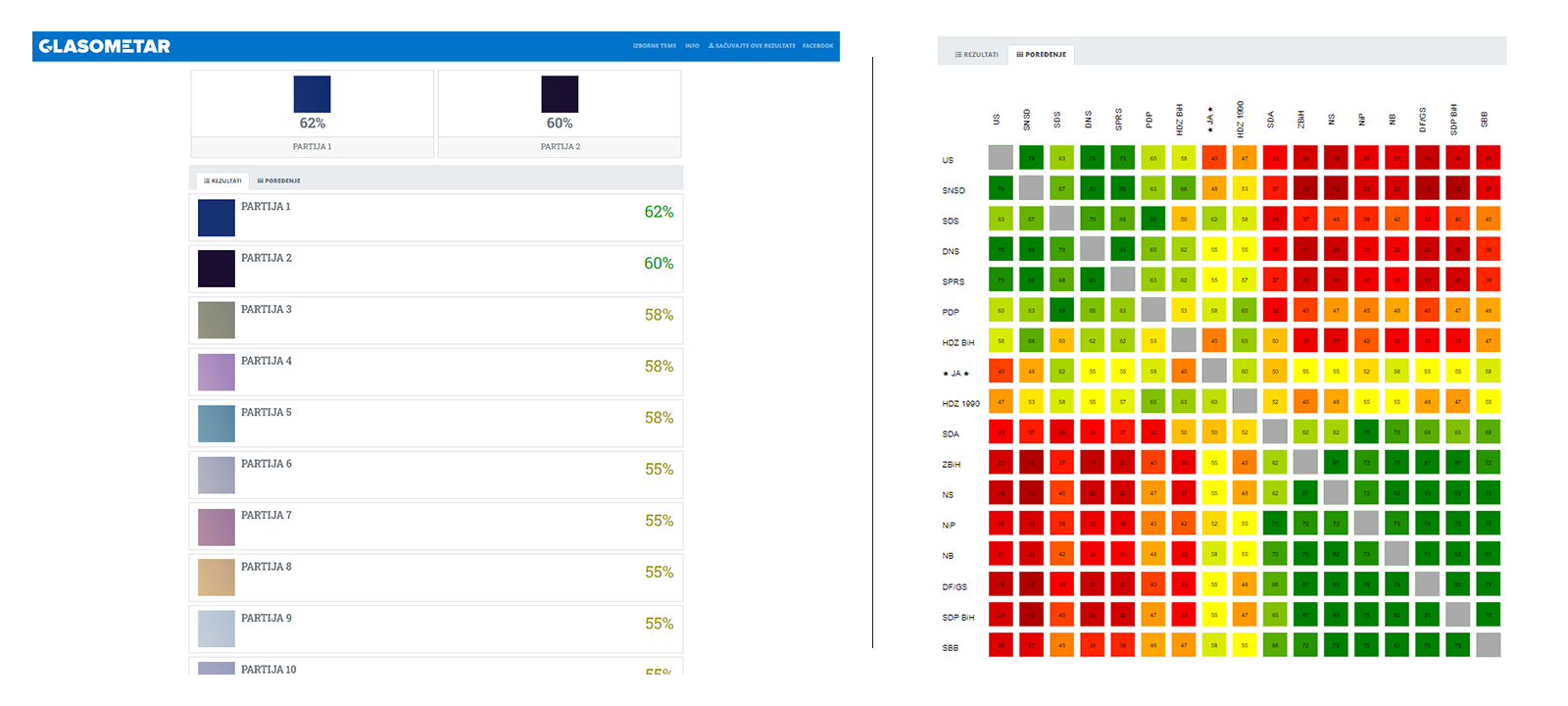The image size is (1568, 706).
Task: Open the Facebook link in header
Action: [817, 46]
